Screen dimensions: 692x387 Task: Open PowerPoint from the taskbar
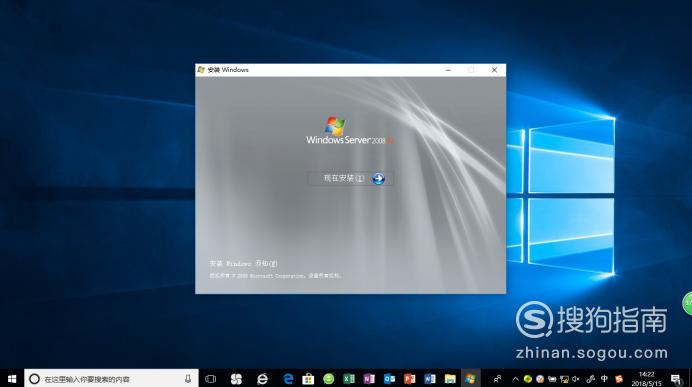click(410, 379)
